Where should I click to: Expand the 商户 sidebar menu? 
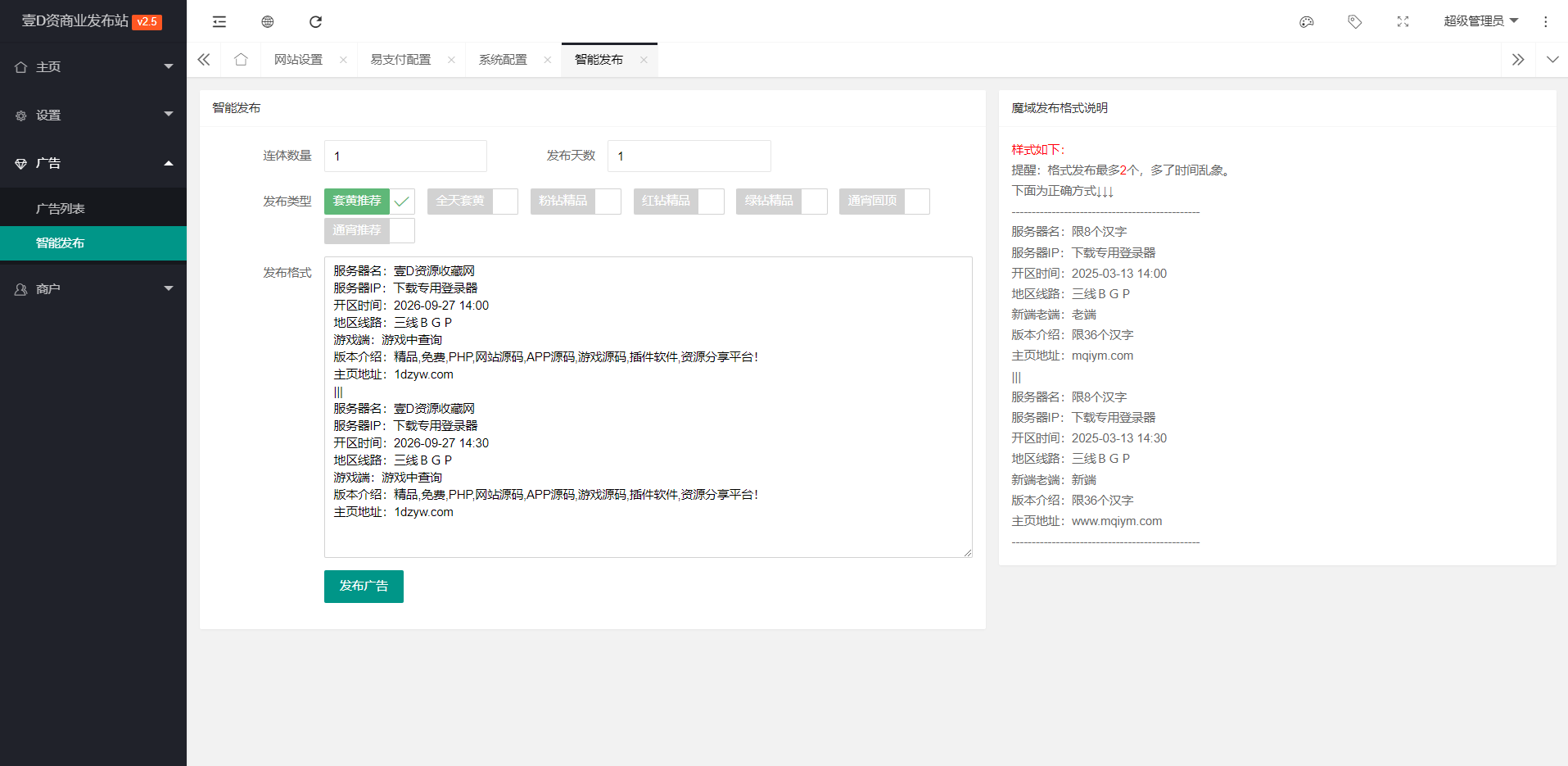(x=93, y=288)
